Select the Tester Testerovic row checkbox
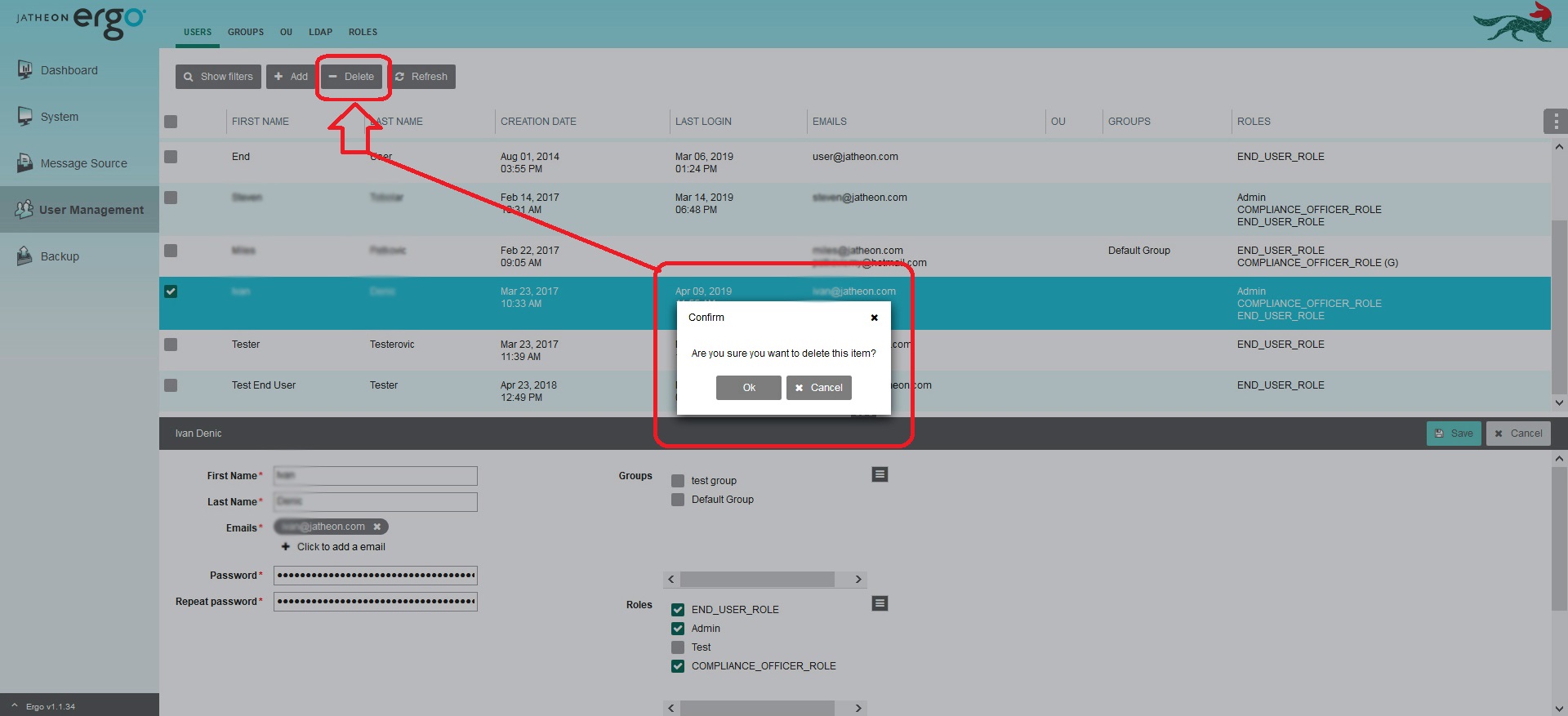This screenshot has width=1568, height=716. 171,345
